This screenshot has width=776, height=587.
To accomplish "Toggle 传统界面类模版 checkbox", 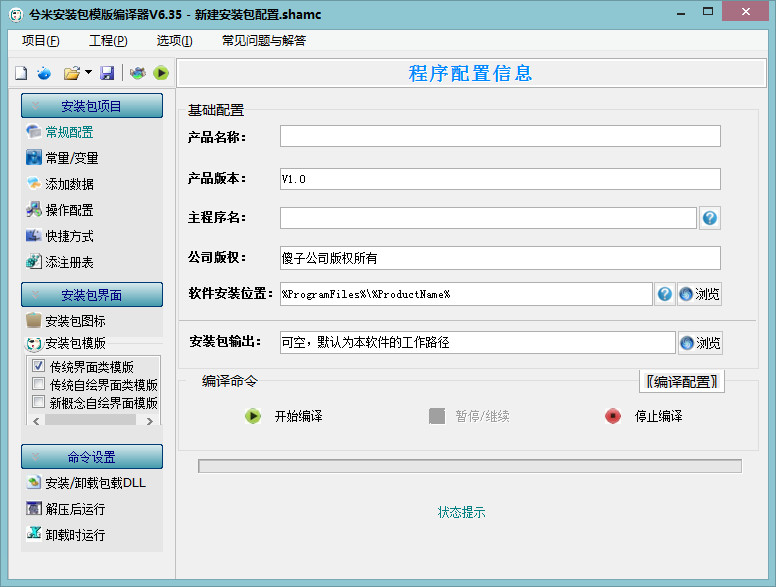I will [x=38, y=366].
